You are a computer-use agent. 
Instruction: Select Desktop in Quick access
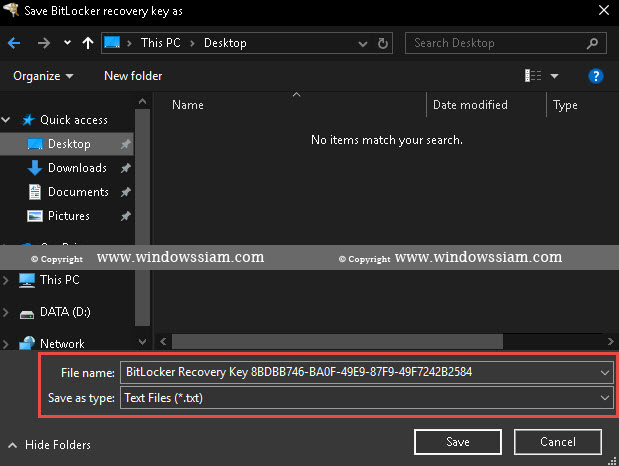click(x=66, y=144)
